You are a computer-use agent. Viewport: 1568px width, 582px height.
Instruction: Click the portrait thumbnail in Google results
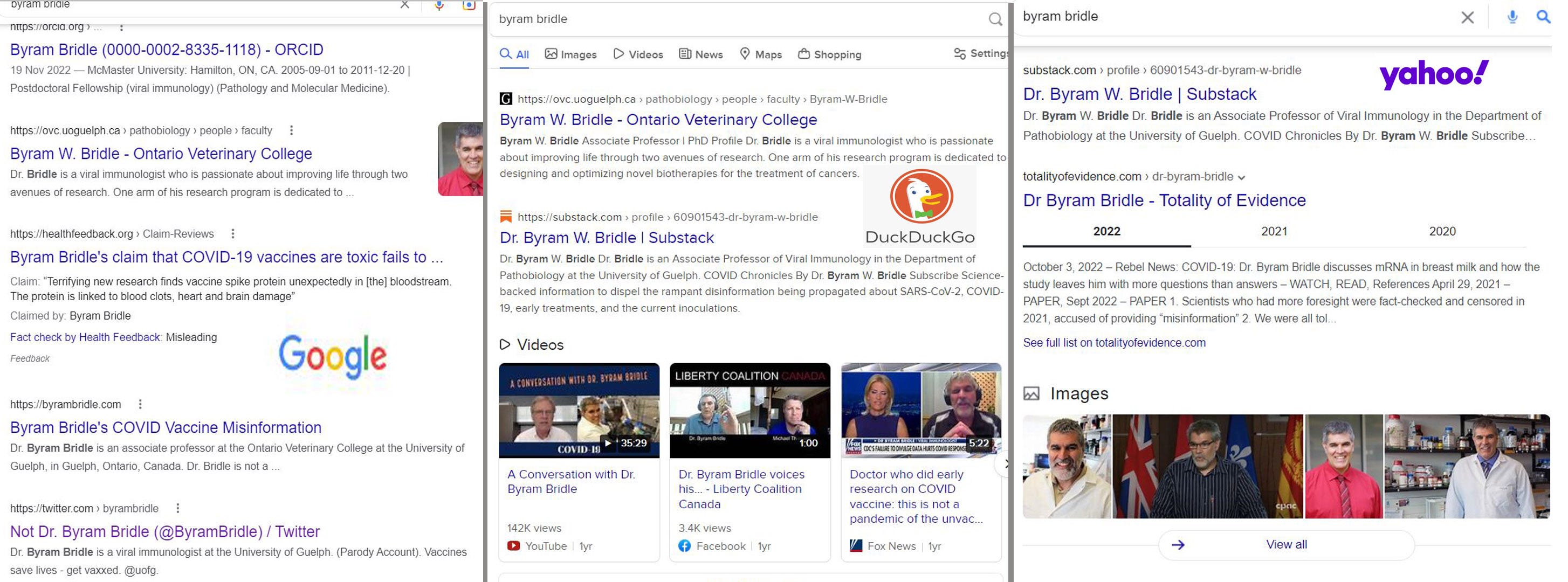460,160
